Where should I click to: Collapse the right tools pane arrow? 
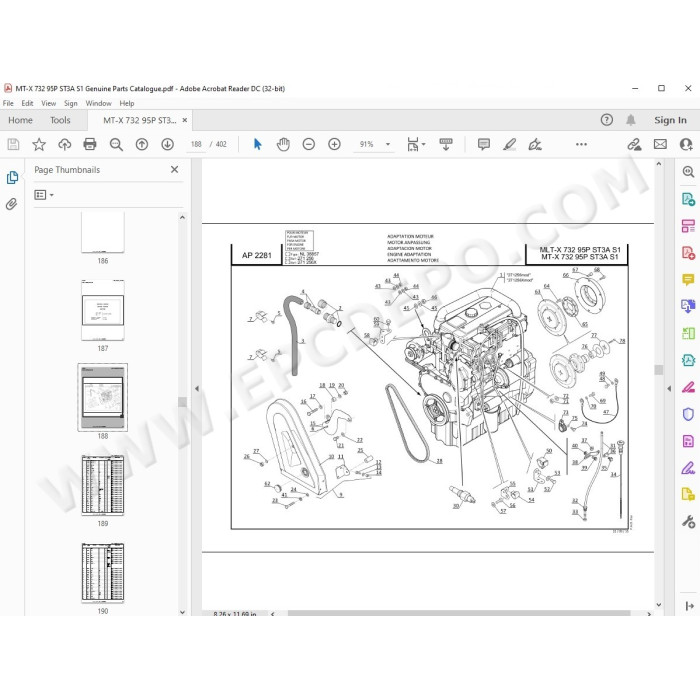coord(669,389)
